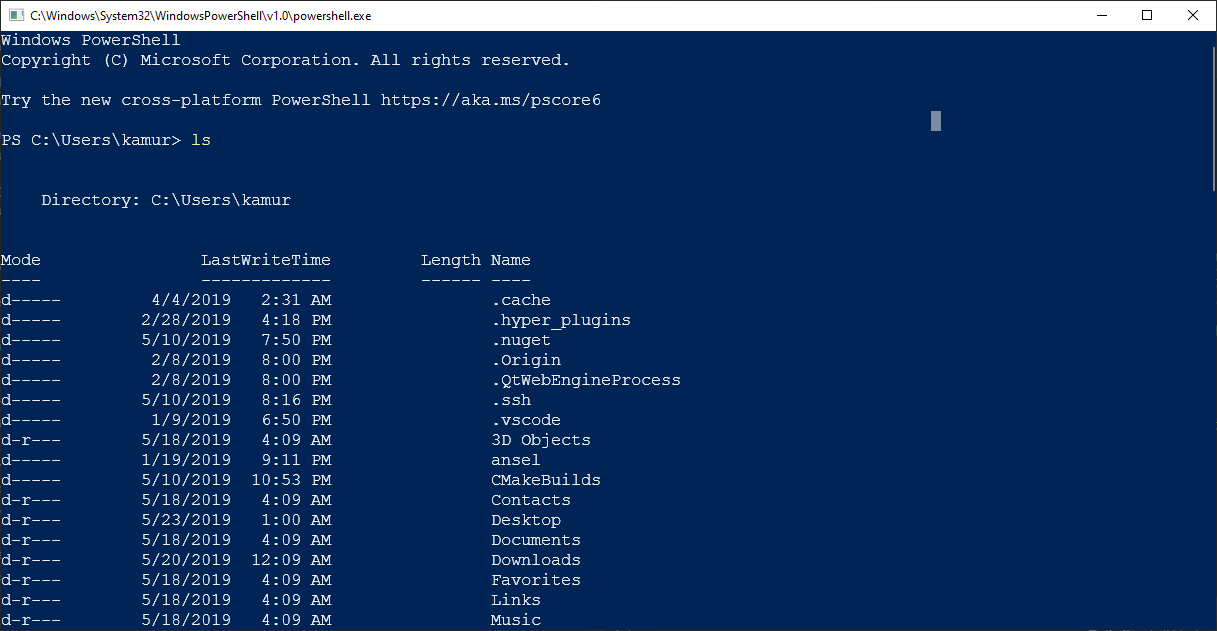Select the 3D Objects directory entry
The height and width of the screenshot is (631, 1217).
pyautogui.click(x=540, y=439)
